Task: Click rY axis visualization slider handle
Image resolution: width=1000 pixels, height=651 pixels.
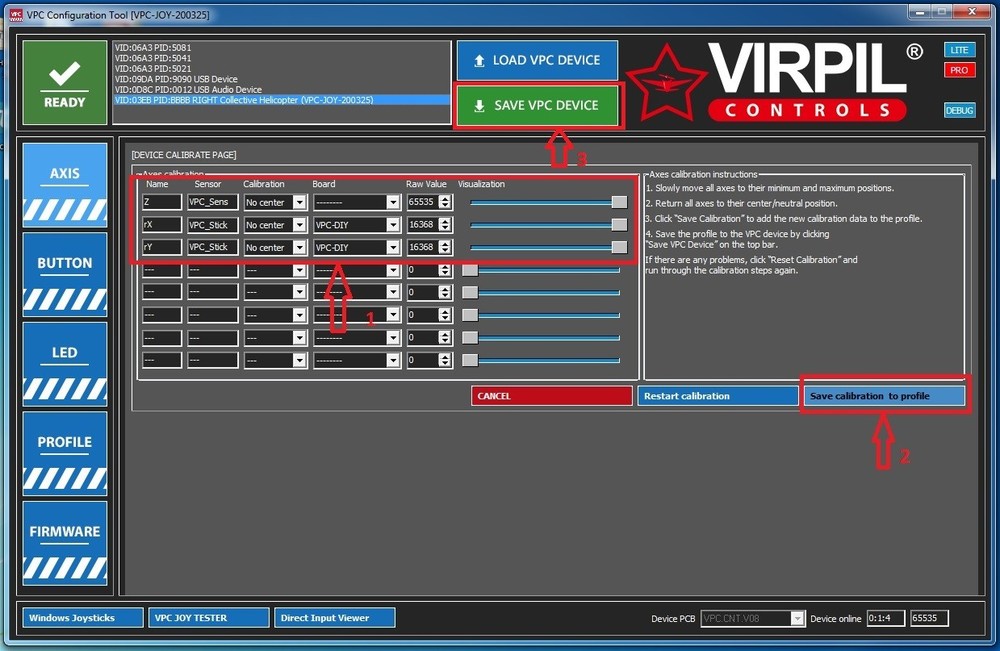Action: [x=619, y=247]
